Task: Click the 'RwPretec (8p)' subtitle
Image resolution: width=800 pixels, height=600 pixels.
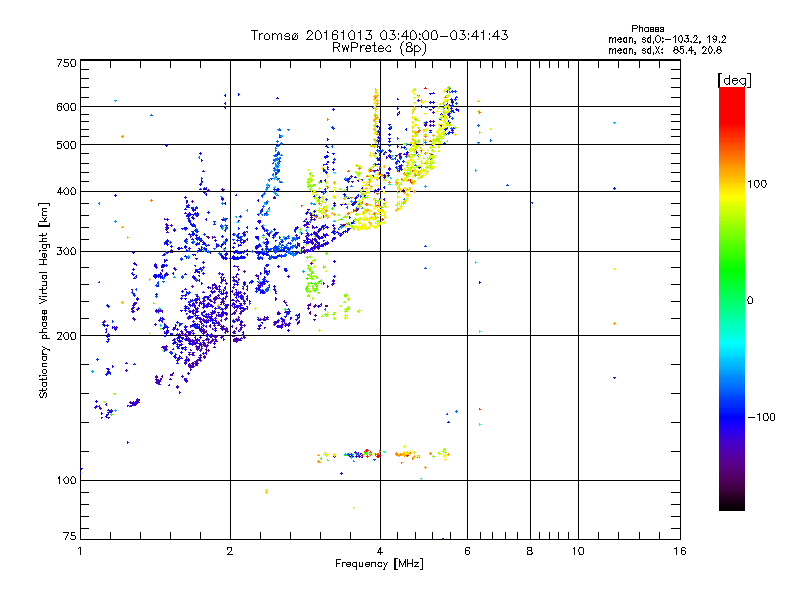Action: click(x=379, y=48)
